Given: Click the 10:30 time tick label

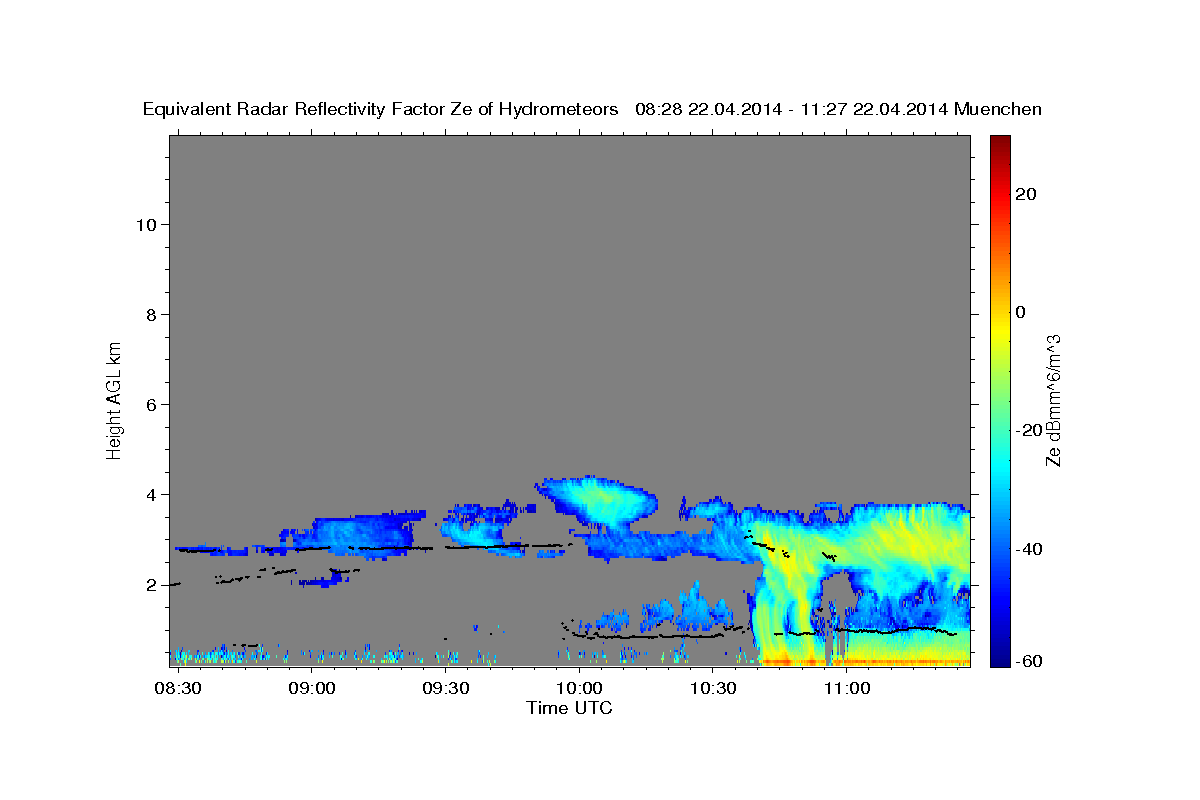Looking at the screenshot, I should [713, 689].
